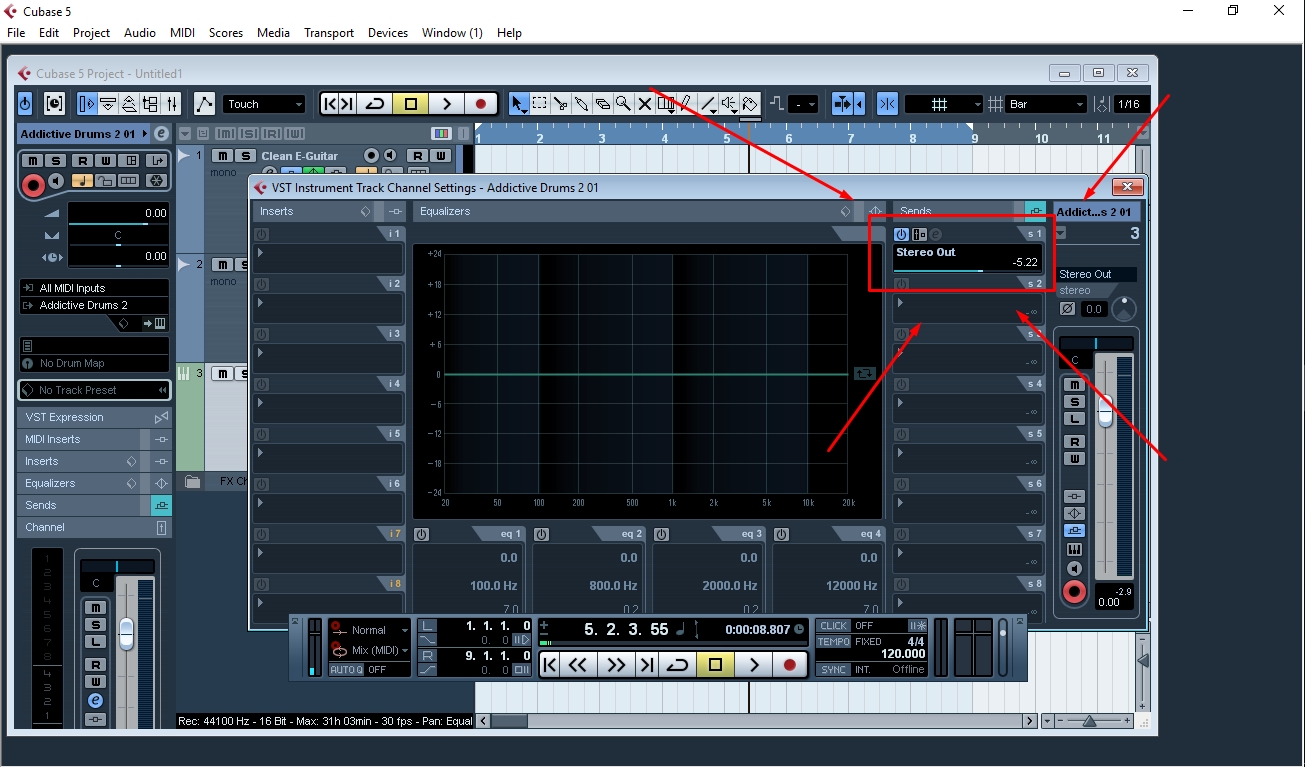
Task: Click Record in the main toolbar
Action: 481,104
